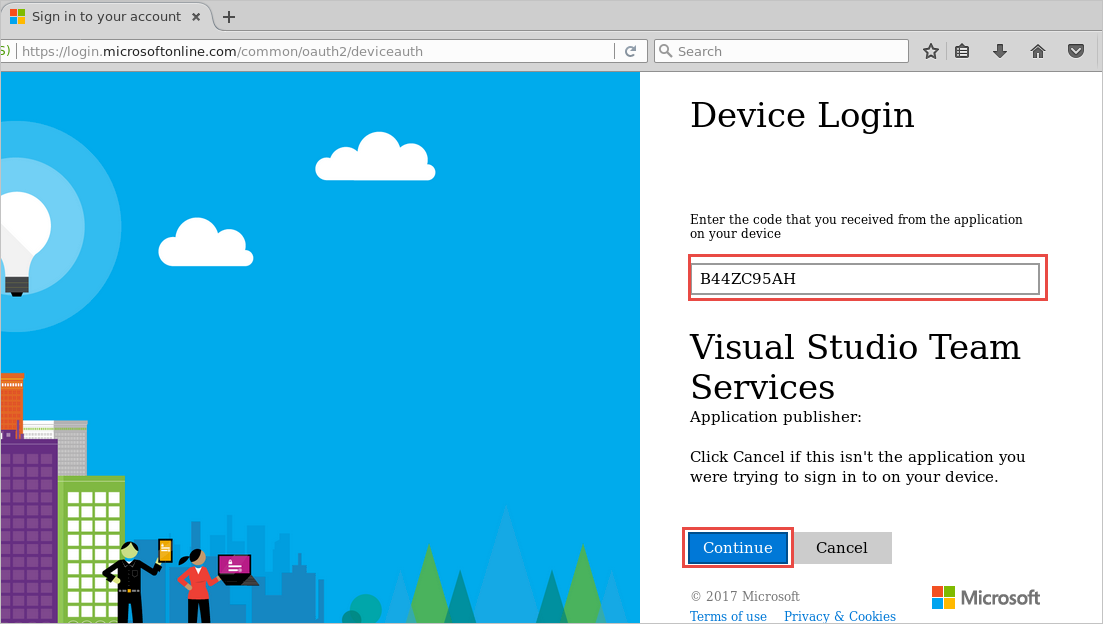Open the reading list panel
Screen dimensions: 1103x624
point(962,50)
